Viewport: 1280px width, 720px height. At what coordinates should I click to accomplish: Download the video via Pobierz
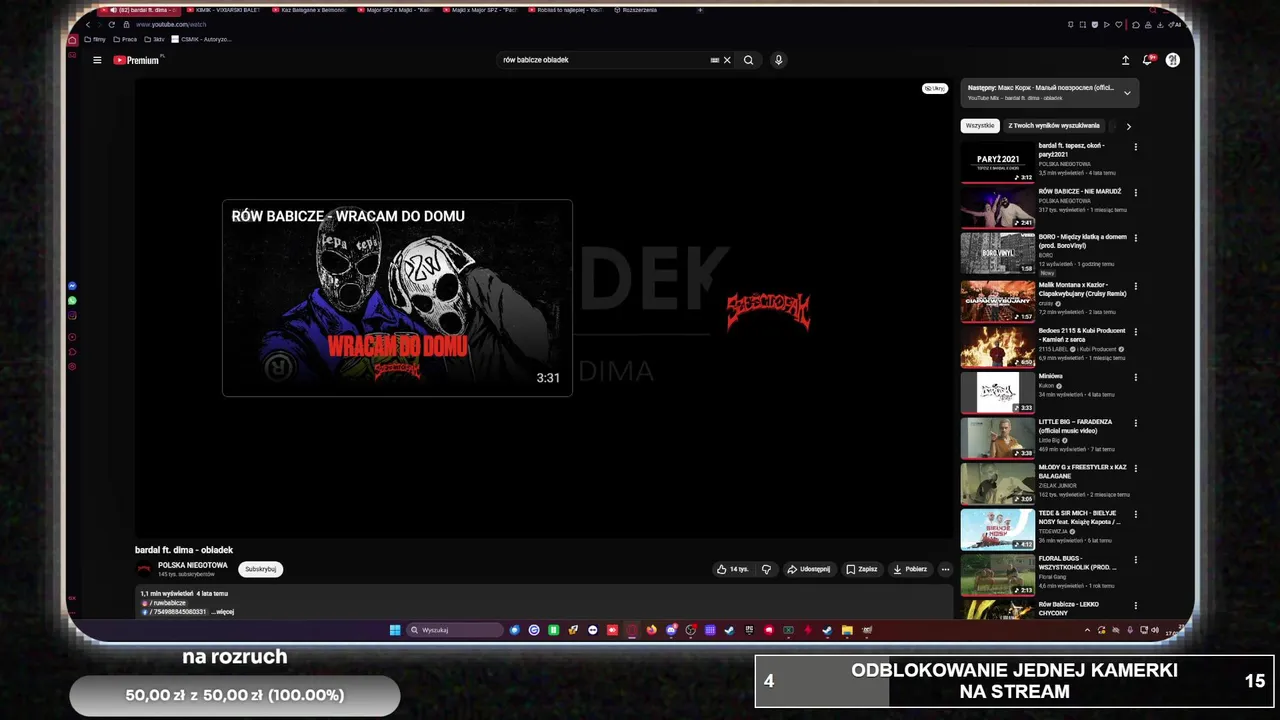click(x=910, y=569)
